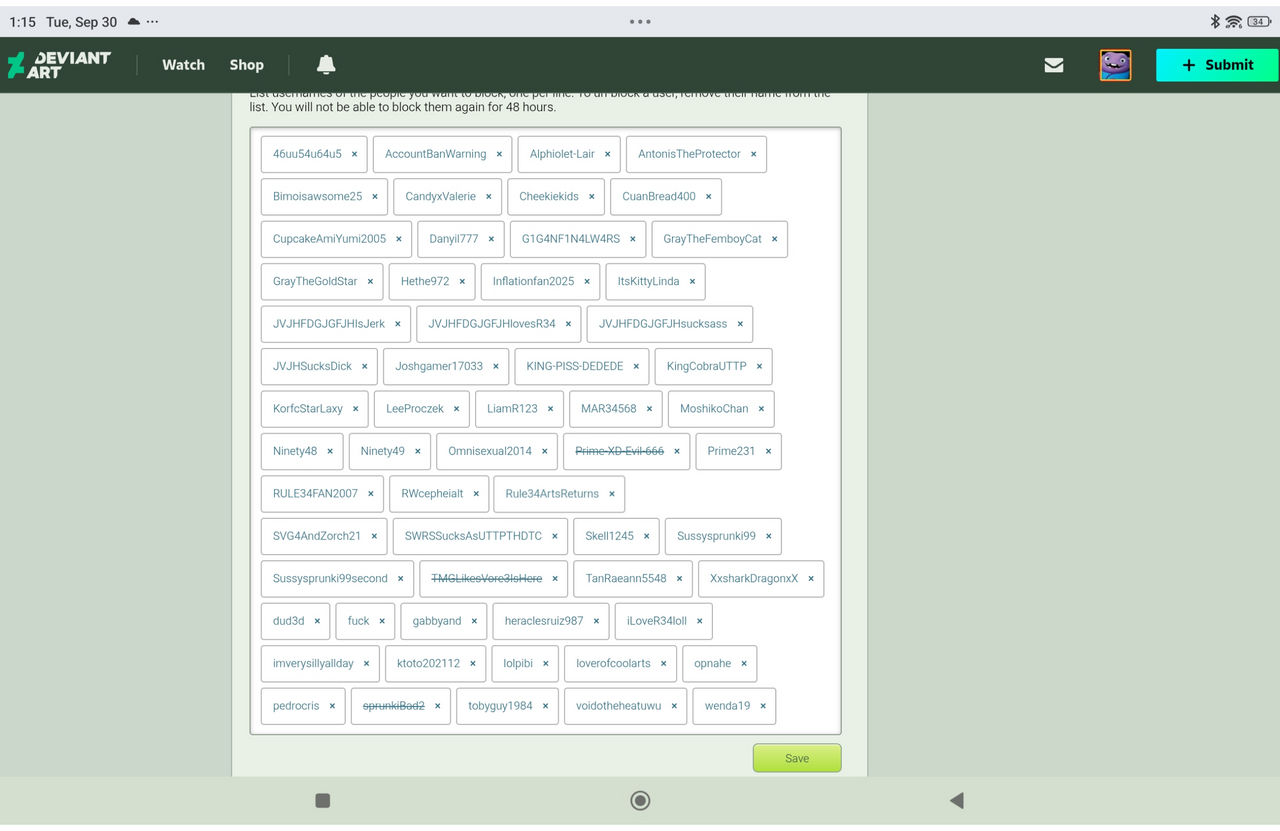1280x831 pixels.
Task: Remove AccountBanWarning using its x
Action: (499, 154)
